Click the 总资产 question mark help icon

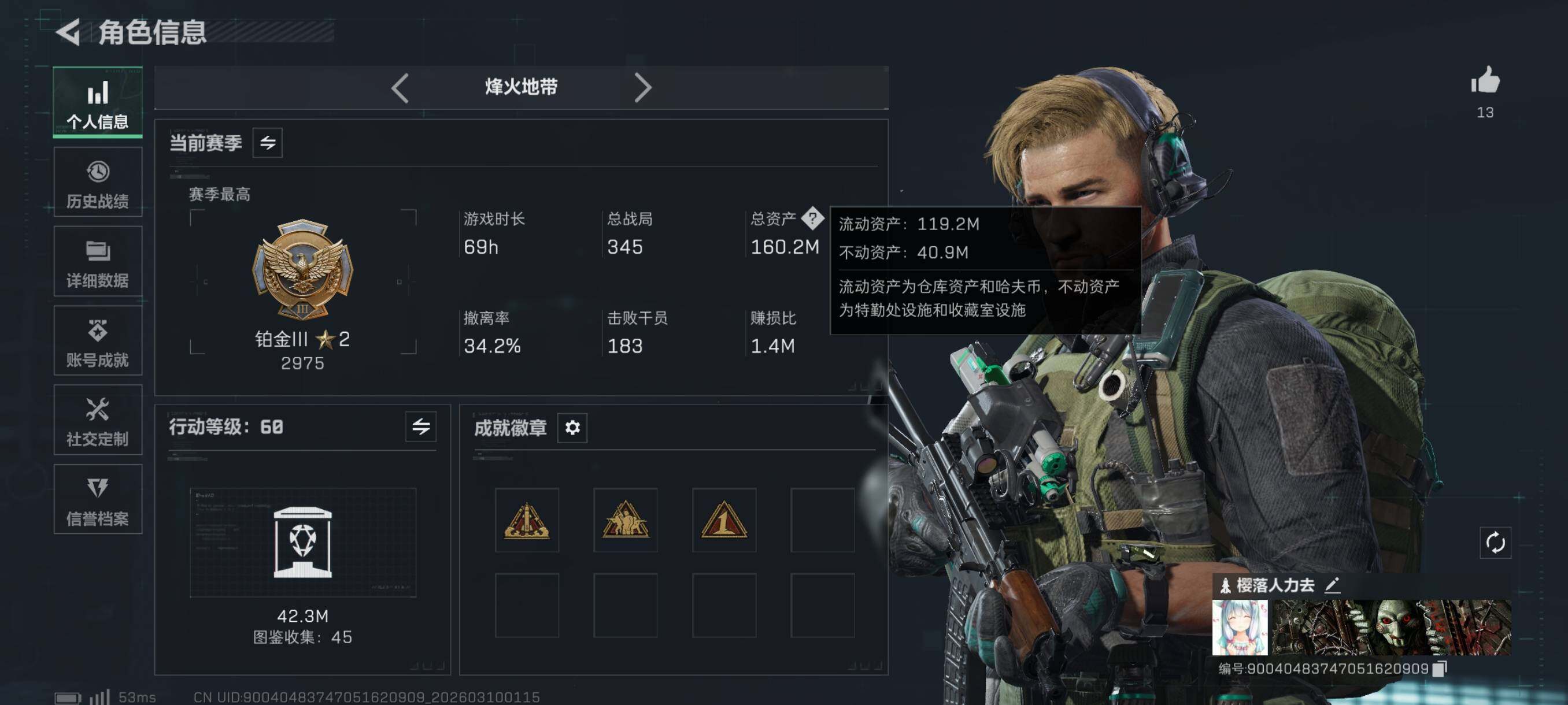812,218
